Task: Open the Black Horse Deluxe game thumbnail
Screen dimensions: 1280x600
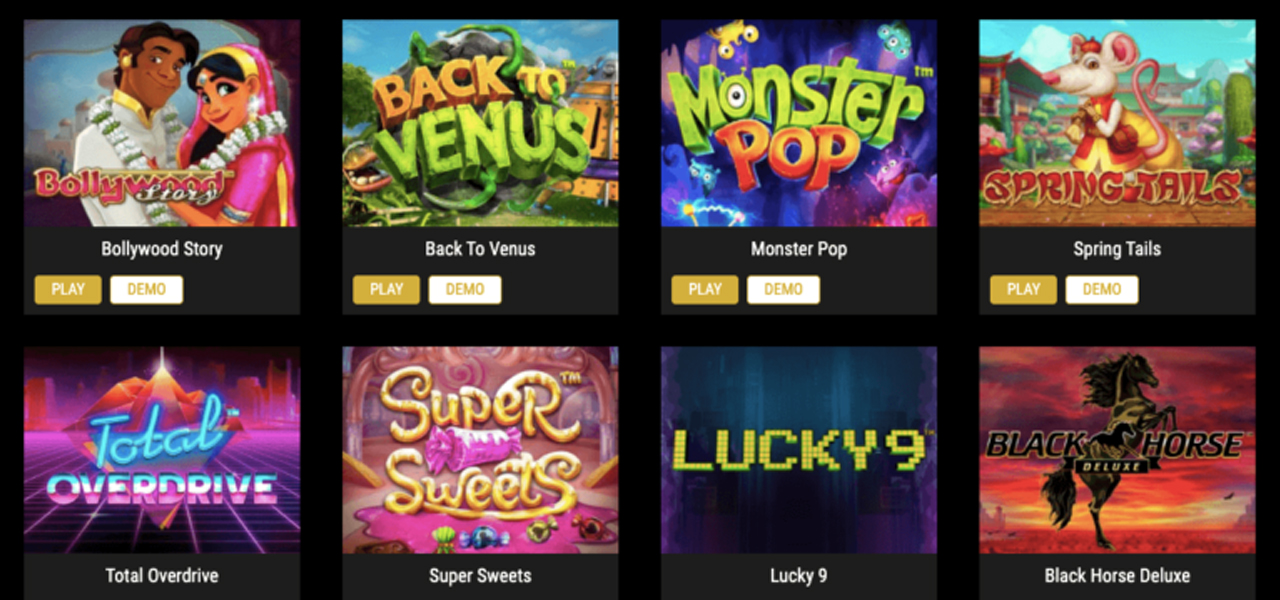Action: [x=1117, y=450]
